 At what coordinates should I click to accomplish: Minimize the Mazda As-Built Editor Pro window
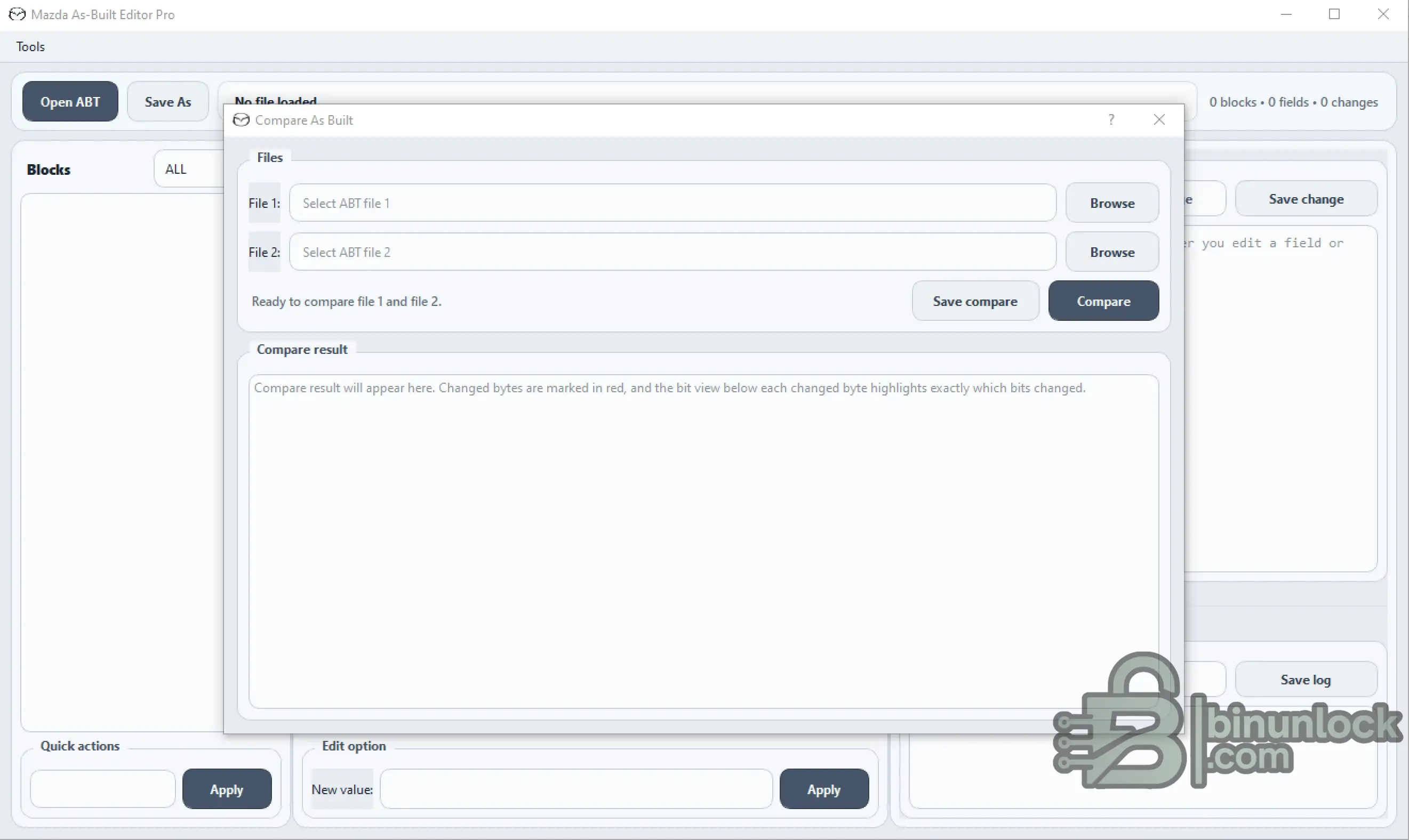pos(1287,14)
